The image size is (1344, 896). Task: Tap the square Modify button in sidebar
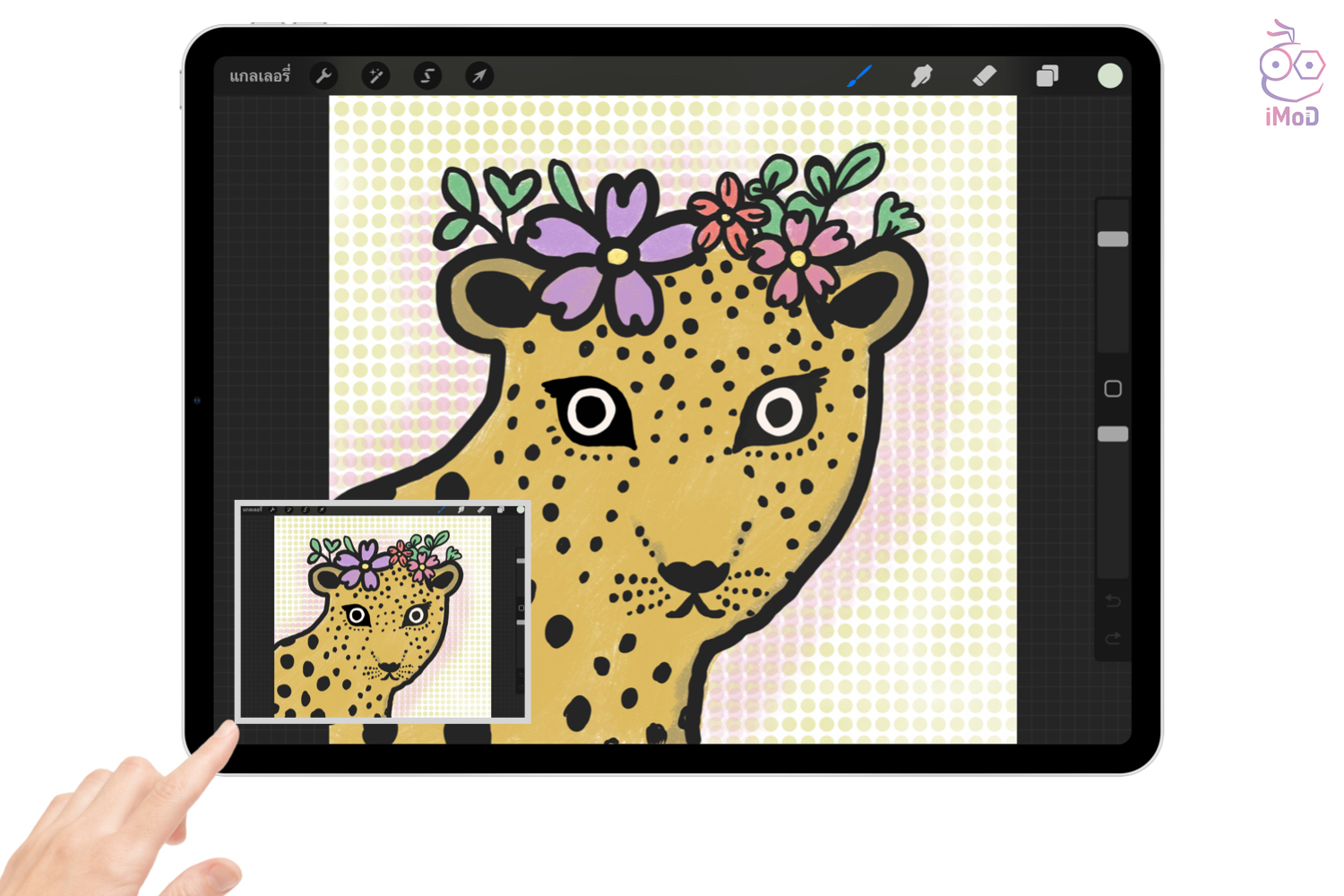click(1113, 389)
